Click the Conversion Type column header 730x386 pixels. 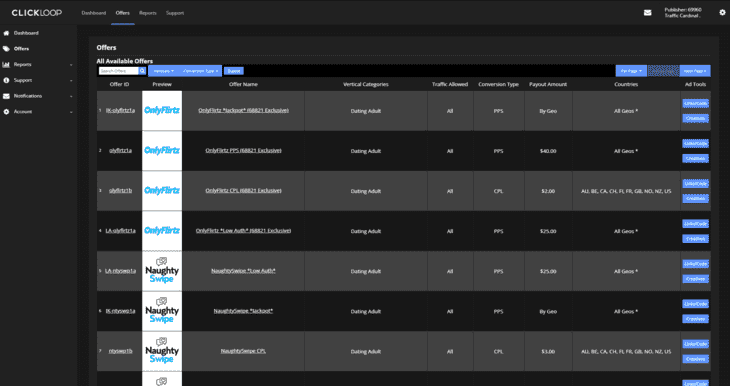coord(498,84)
